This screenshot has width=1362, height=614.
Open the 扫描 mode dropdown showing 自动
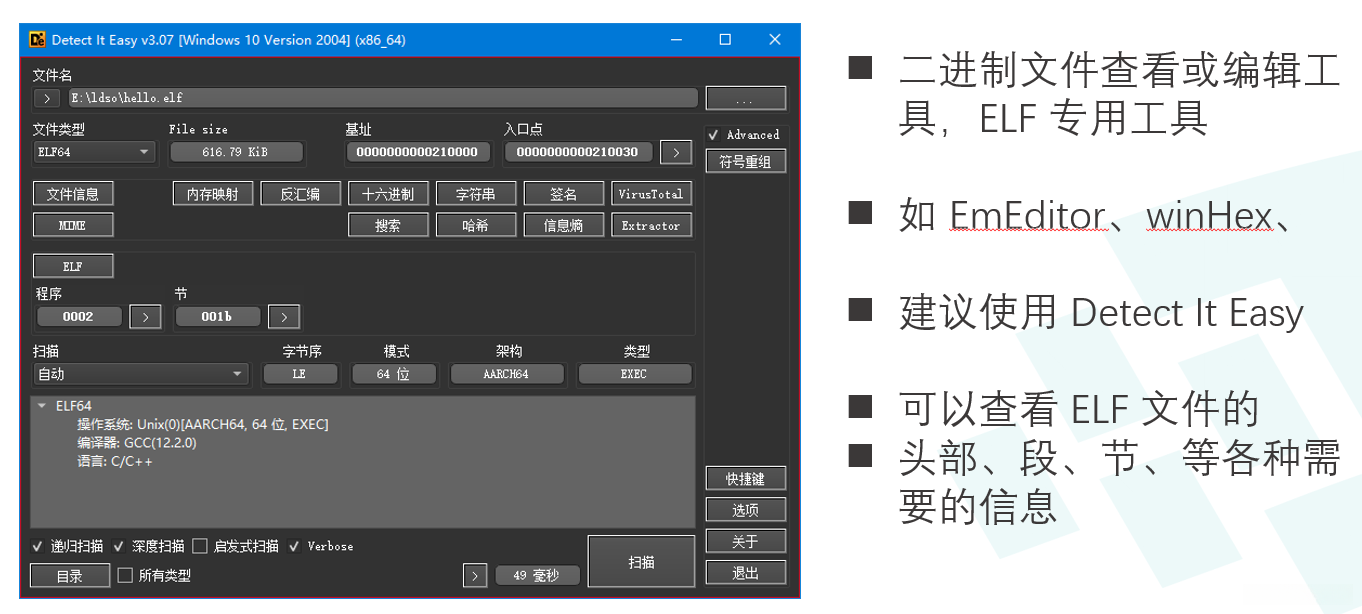pos(140,373)
